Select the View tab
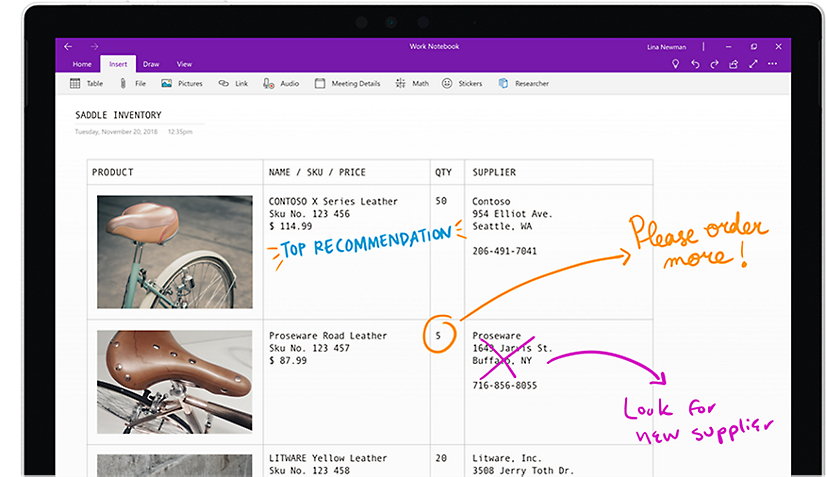Image resolution: width=826 pixels, height=477 pixels. [184, 64]
